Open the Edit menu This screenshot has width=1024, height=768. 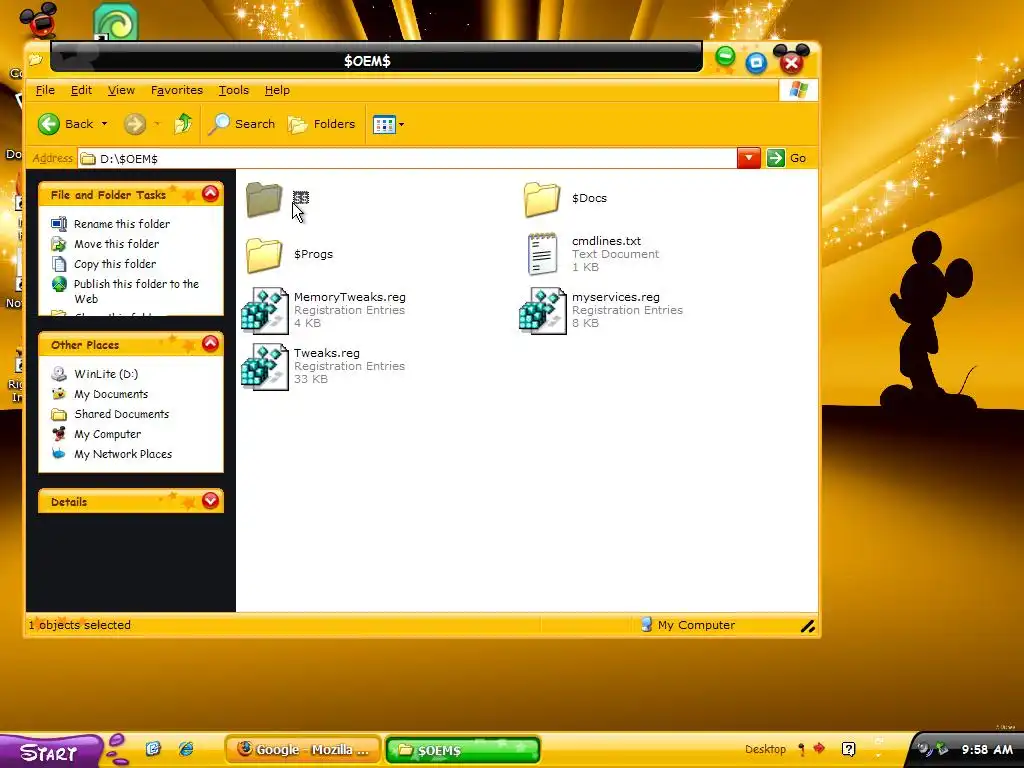point(81,90)
